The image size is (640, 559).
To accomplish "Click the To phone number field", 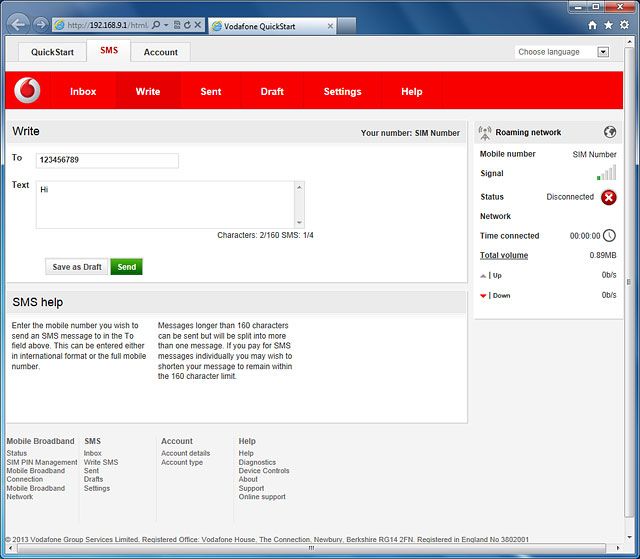I will click(x=107, y=160).
